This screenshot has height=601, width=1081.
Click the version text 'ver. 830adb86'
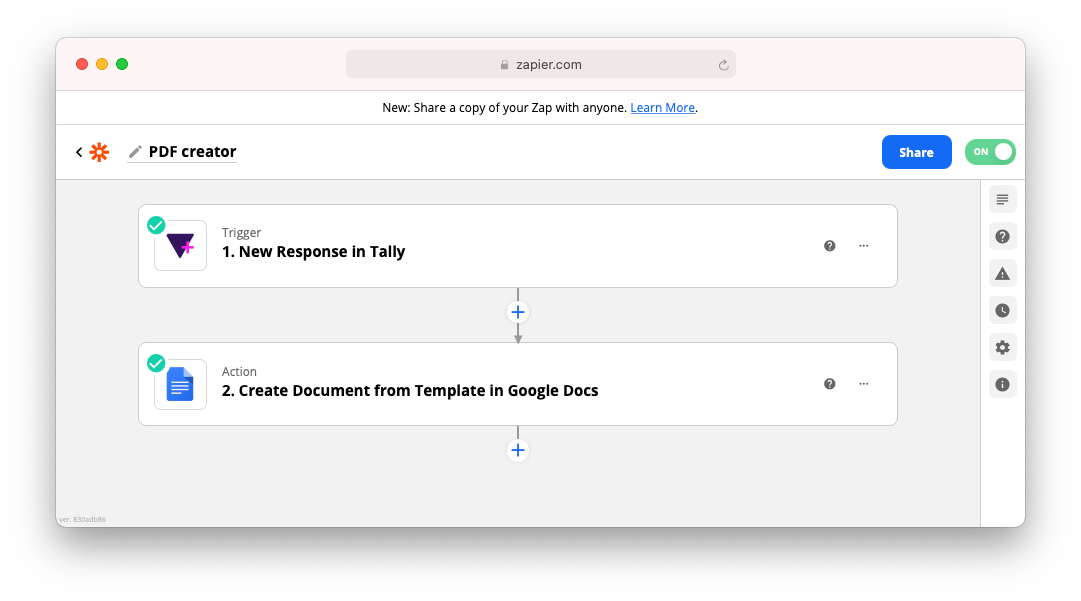[x=83, y=520]
